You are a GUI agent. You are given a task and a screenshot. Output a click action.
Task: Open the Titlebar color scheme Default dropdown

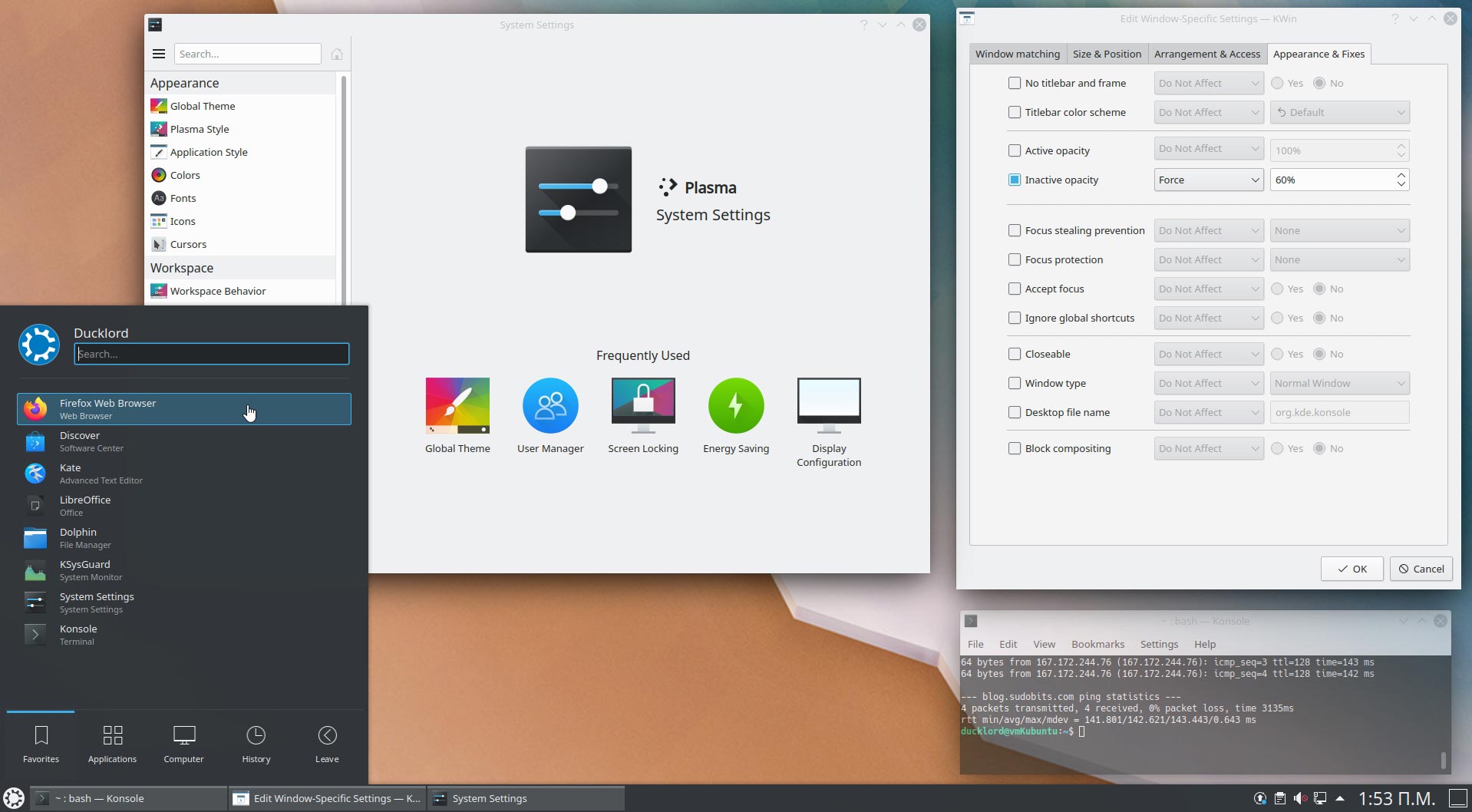pos(1339,112)
